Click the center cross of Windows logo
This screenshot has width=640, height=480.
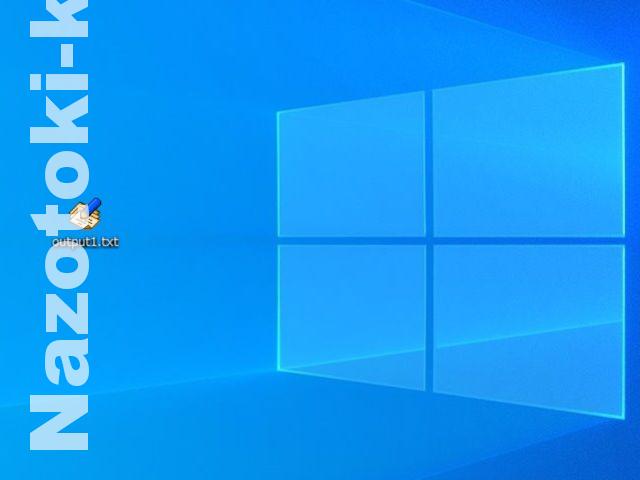(429, 240)
